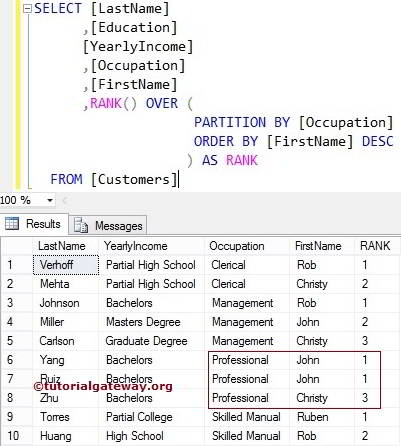Screen dimensions: 401x446
Task: Switch to the Results tab
Action: 34,224
